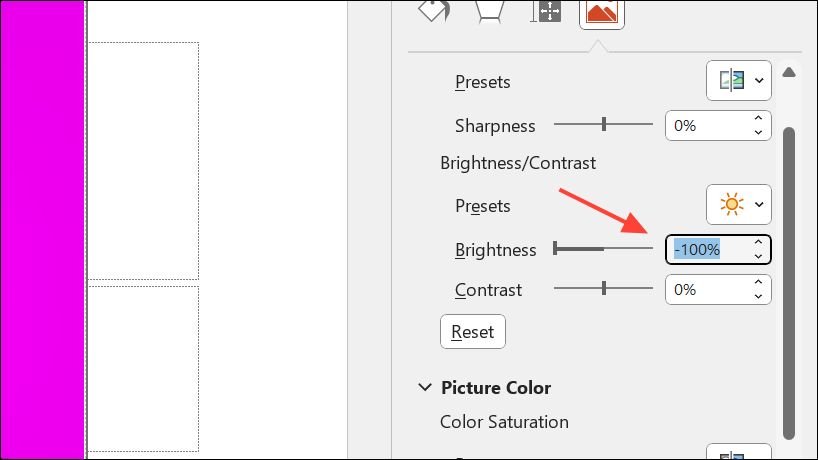The height and width of the screenshot is (460, 818).
Task: Switch to the Effects tab icon
Action: 488,11
